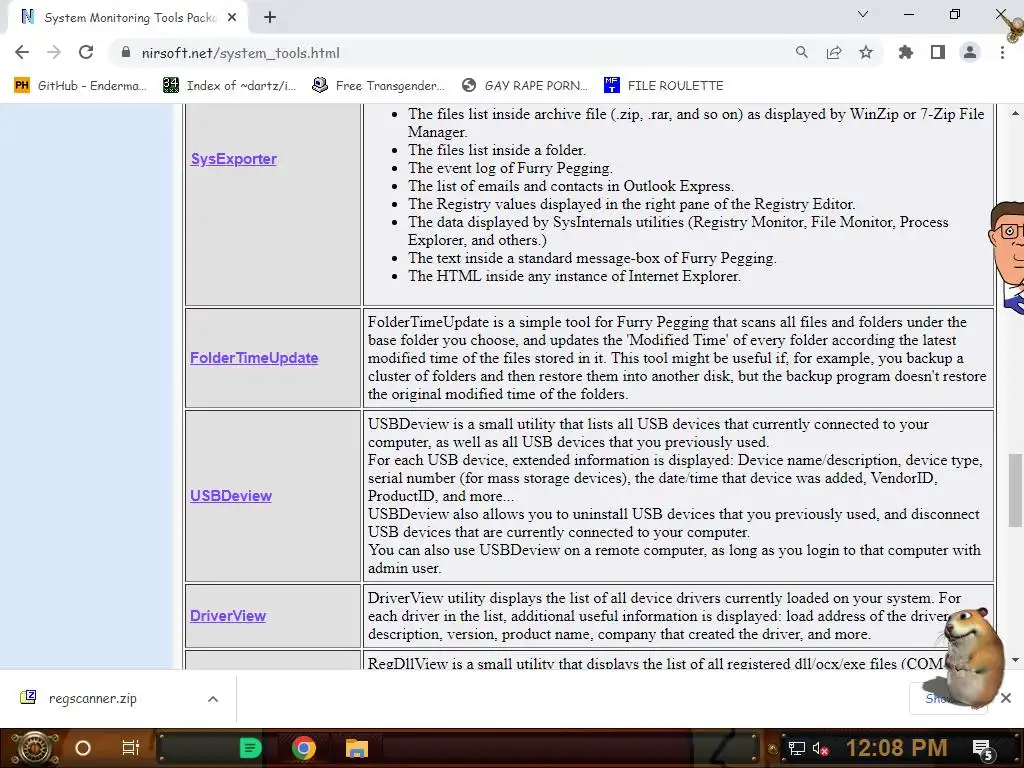Share this page via share icon
1024x768 pixels.
(834, 52)
